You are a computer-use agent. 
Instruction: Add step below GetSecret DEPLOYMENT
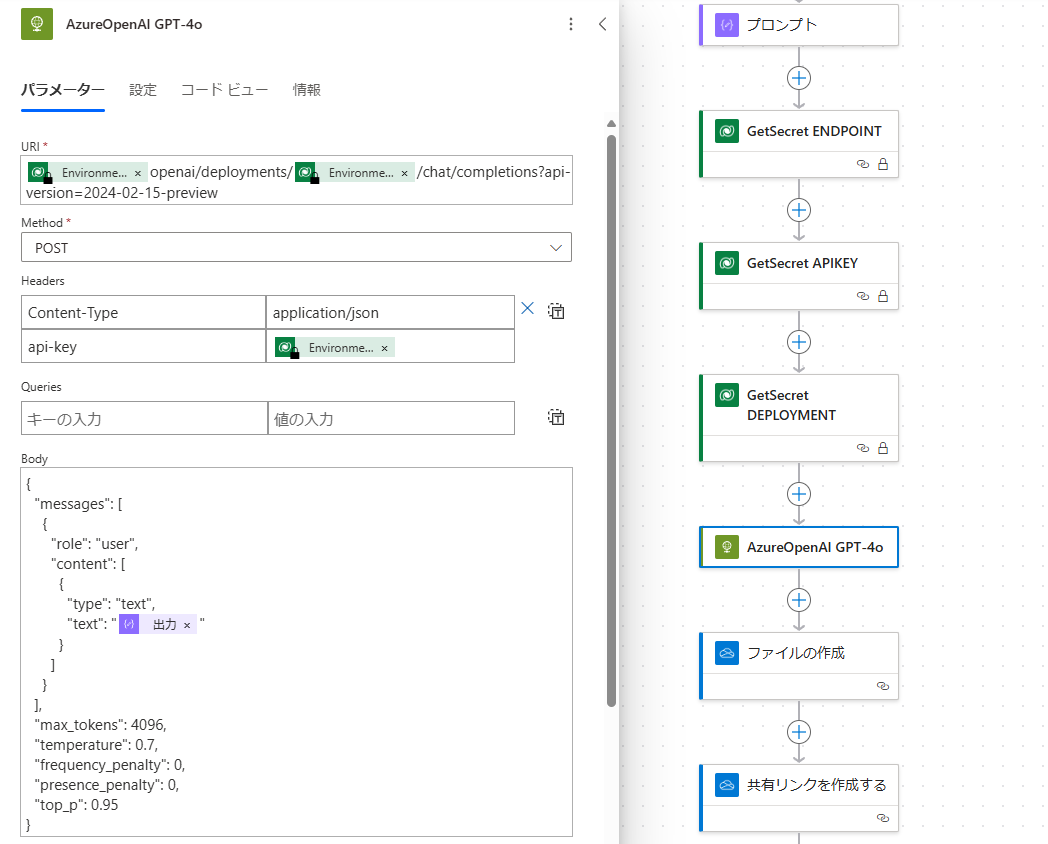(799, 495)
